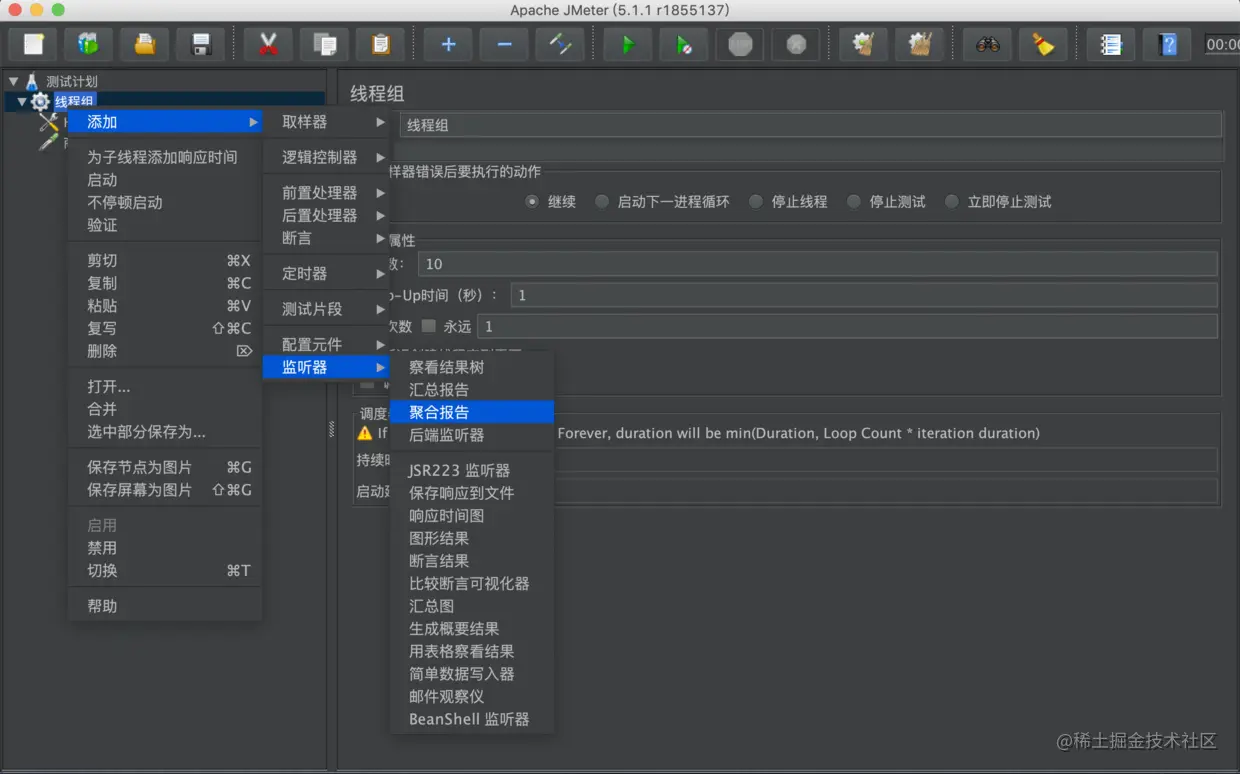Expand the 逻辑控制器 submenu

coord(326,157)
